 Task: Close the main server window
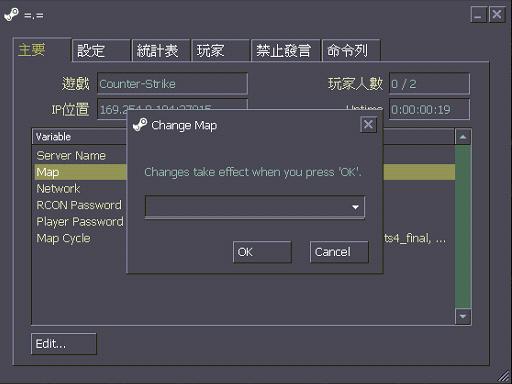[x=497, y=15]
